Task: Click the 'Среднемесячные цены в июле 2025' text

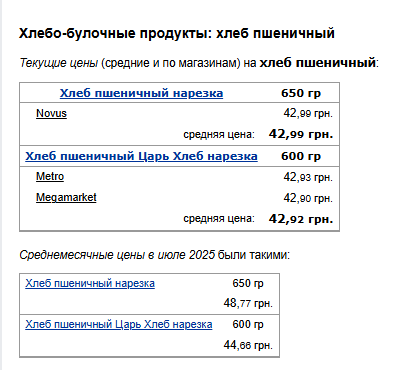Action: pos(117,255)
